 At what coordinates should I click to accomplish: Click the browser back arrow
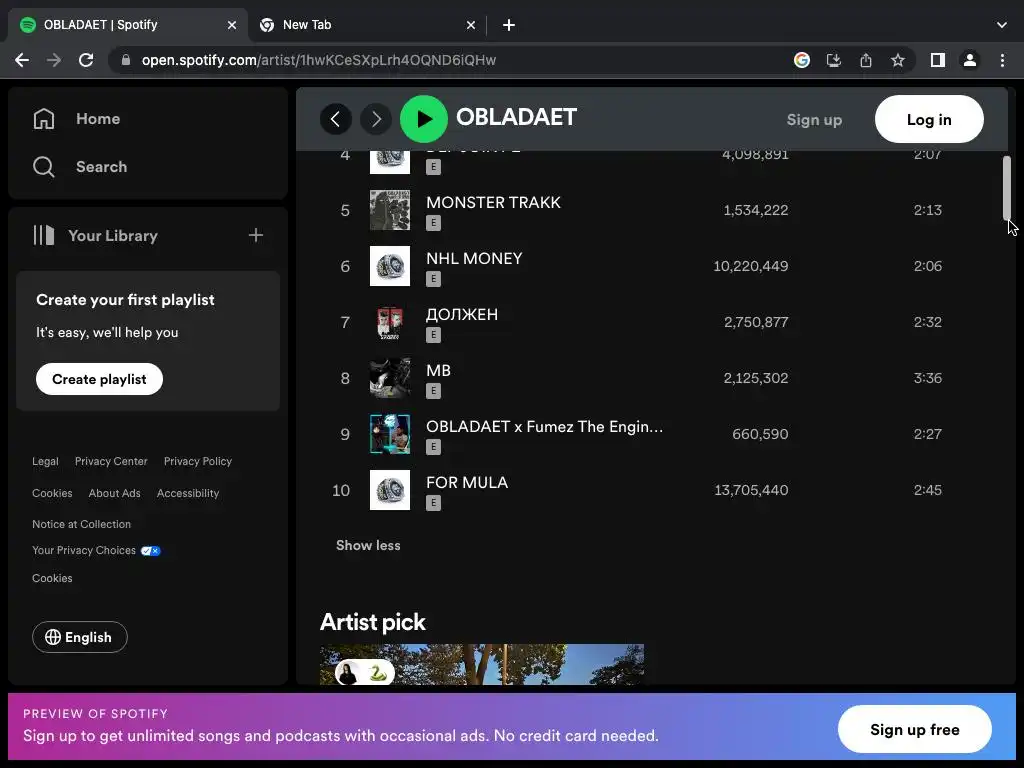pos(22,60)
